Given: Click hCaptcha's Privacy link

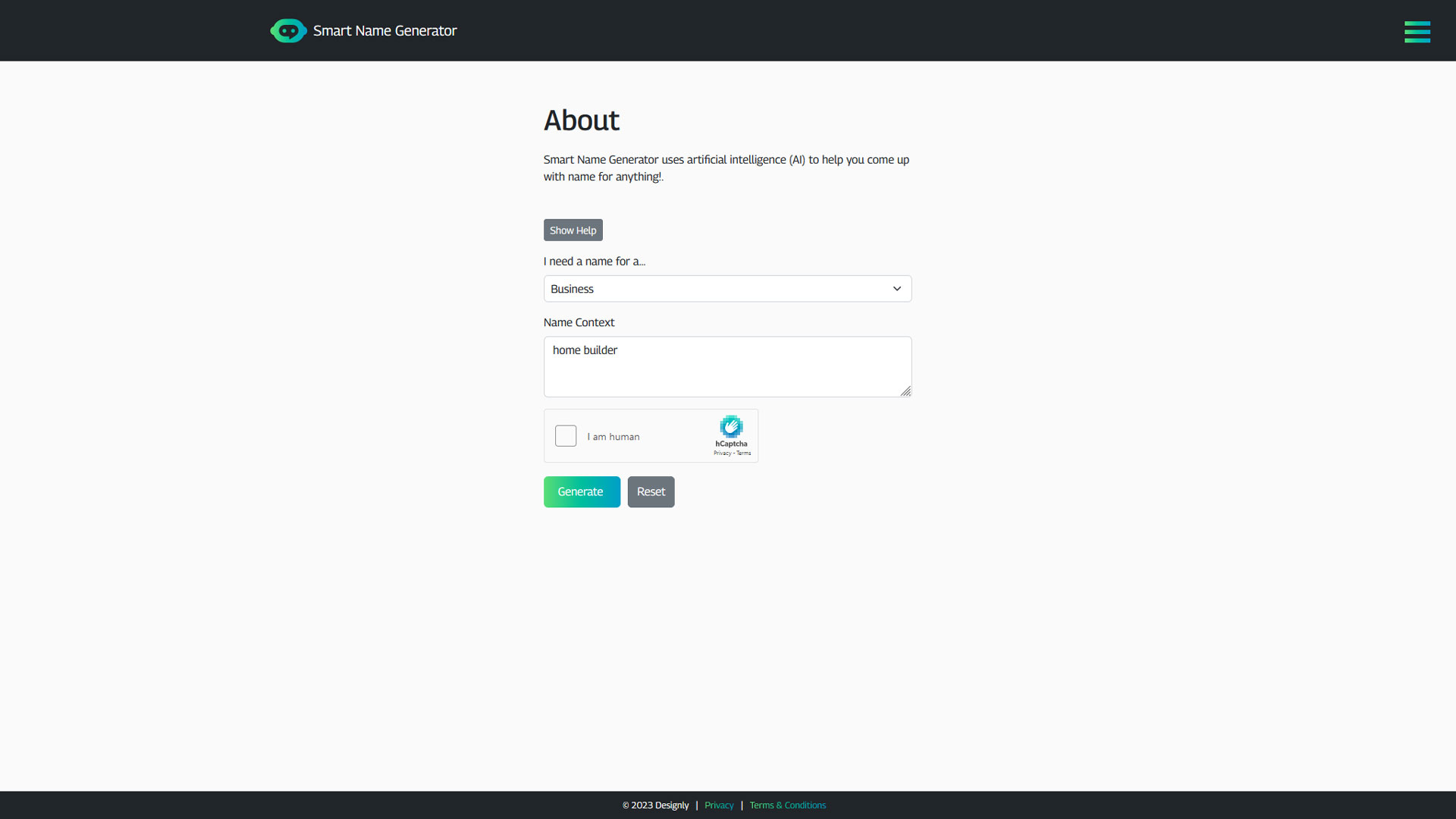Looking at the screenshot, I should 723,453.
